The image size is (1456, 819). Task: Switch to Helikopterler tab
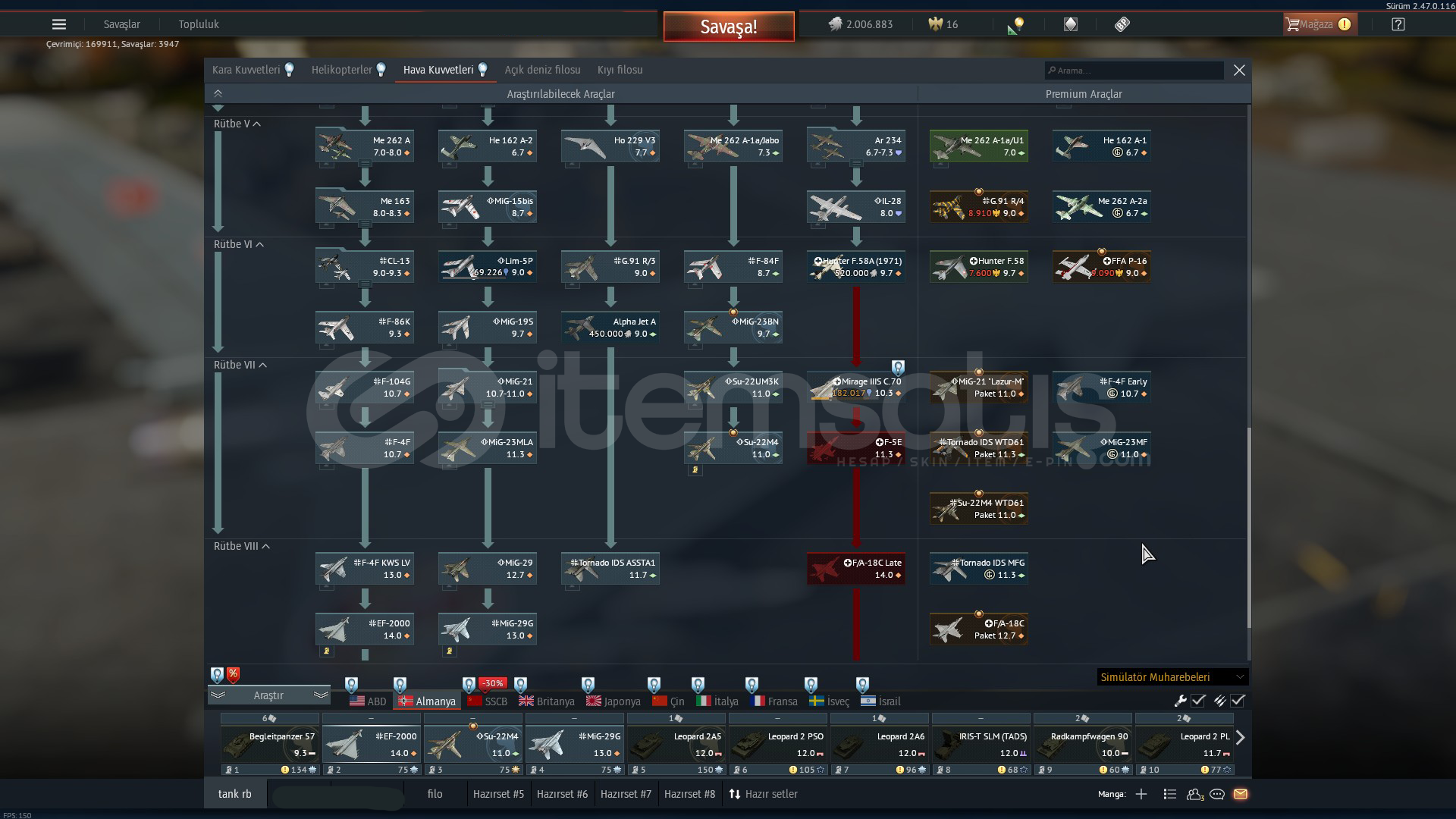tap(349, 70)
